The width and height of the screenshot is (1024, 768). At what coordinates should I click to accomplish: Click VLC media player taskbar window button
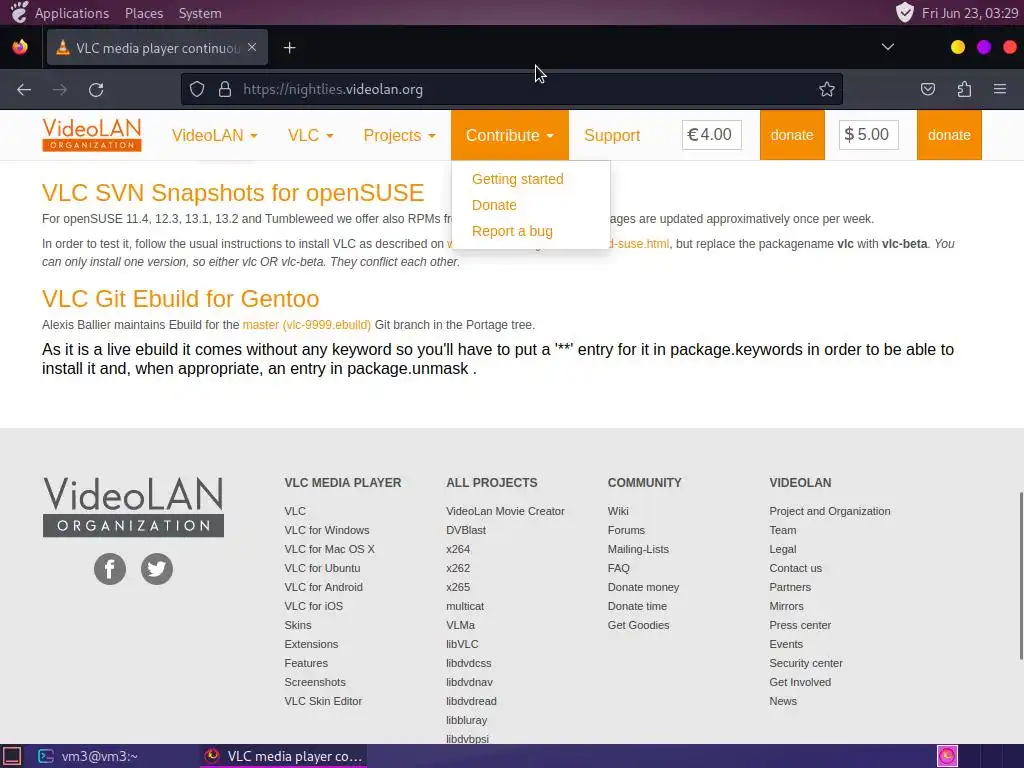point(283,756)
